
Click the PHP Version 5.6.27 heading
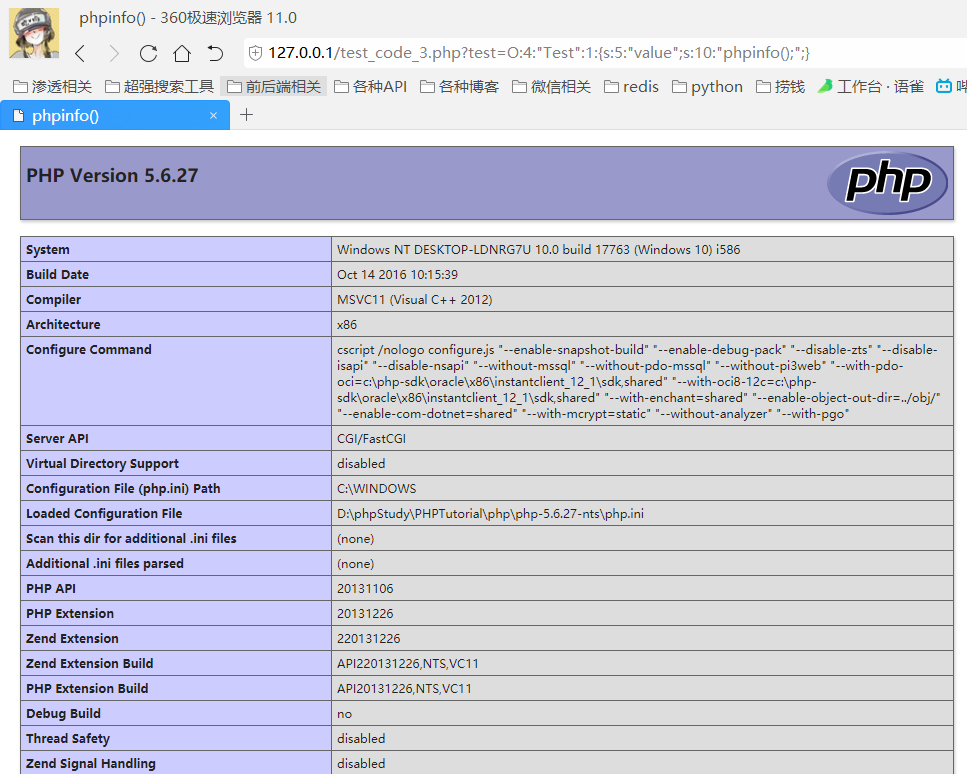coord(112,176)
